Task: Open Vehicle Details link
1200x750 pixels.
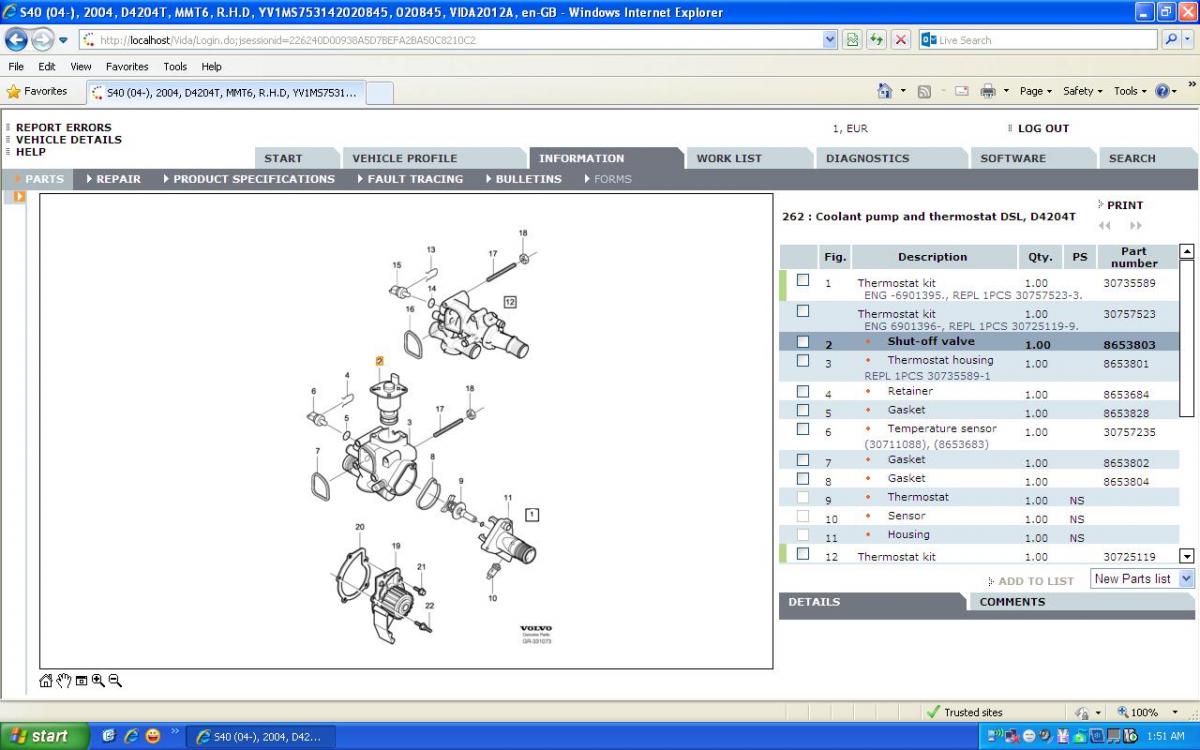Action: [69, 140]
